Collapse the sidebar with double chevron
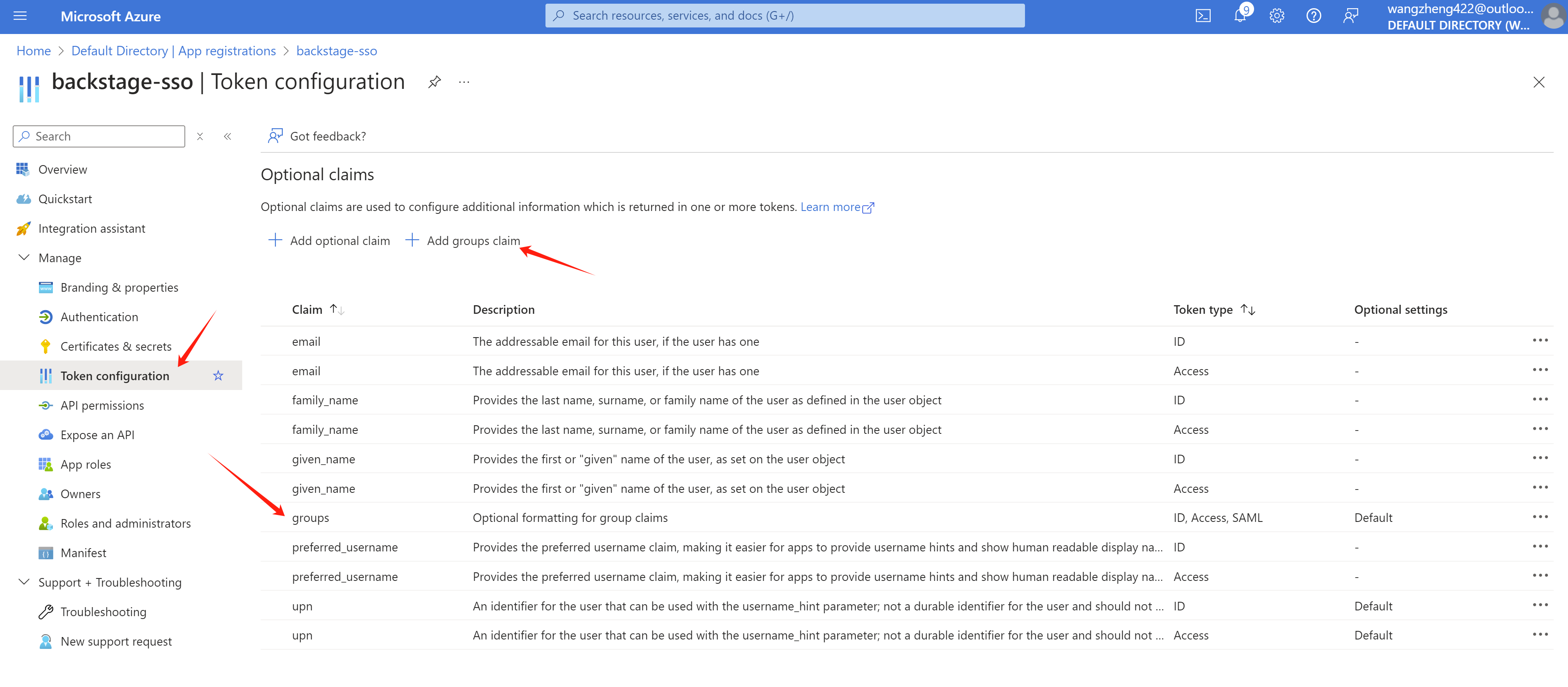Screen dimensions: 1568x687 227,136
